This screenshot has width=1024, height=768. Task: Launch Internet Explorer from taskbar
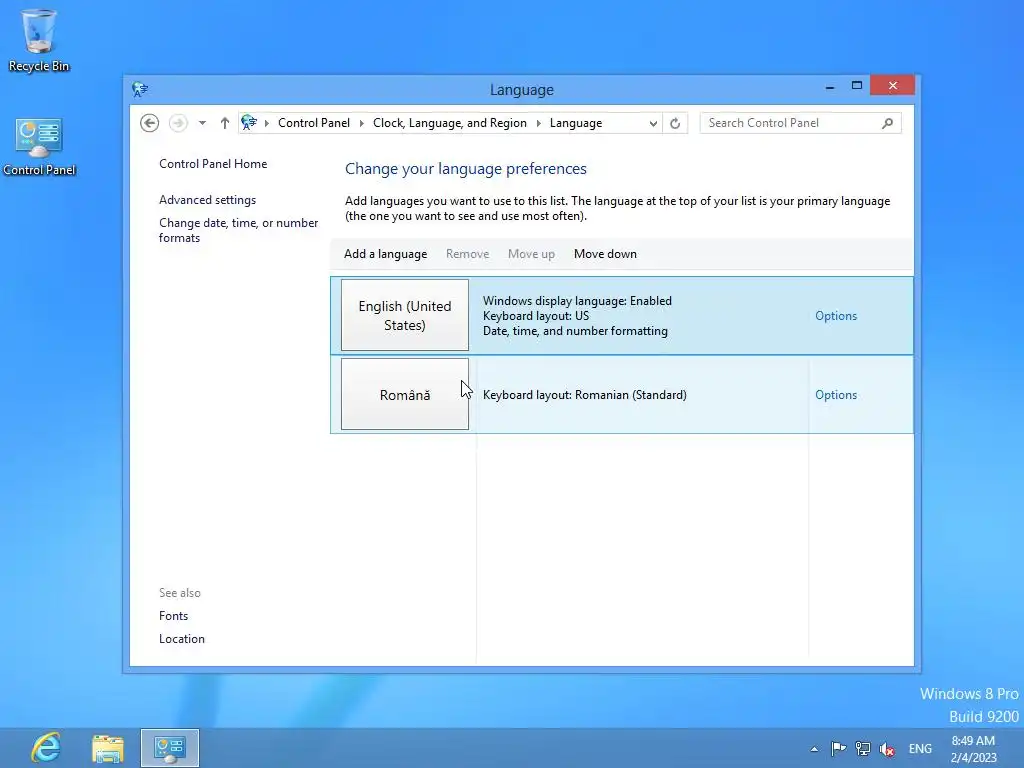click(x=46, y=748)
